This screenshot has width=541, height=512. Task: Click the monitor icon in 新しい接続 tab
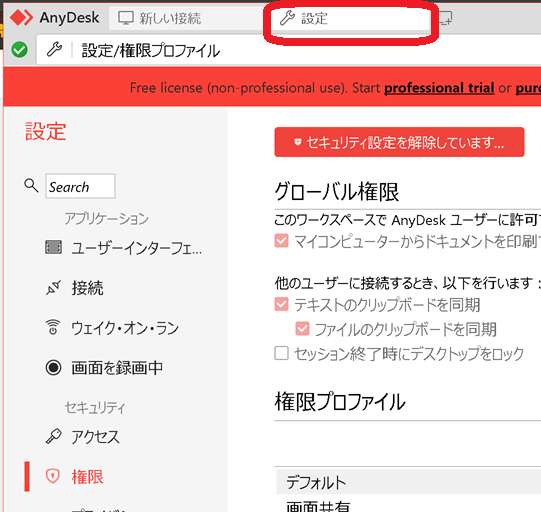coord(126,18)
